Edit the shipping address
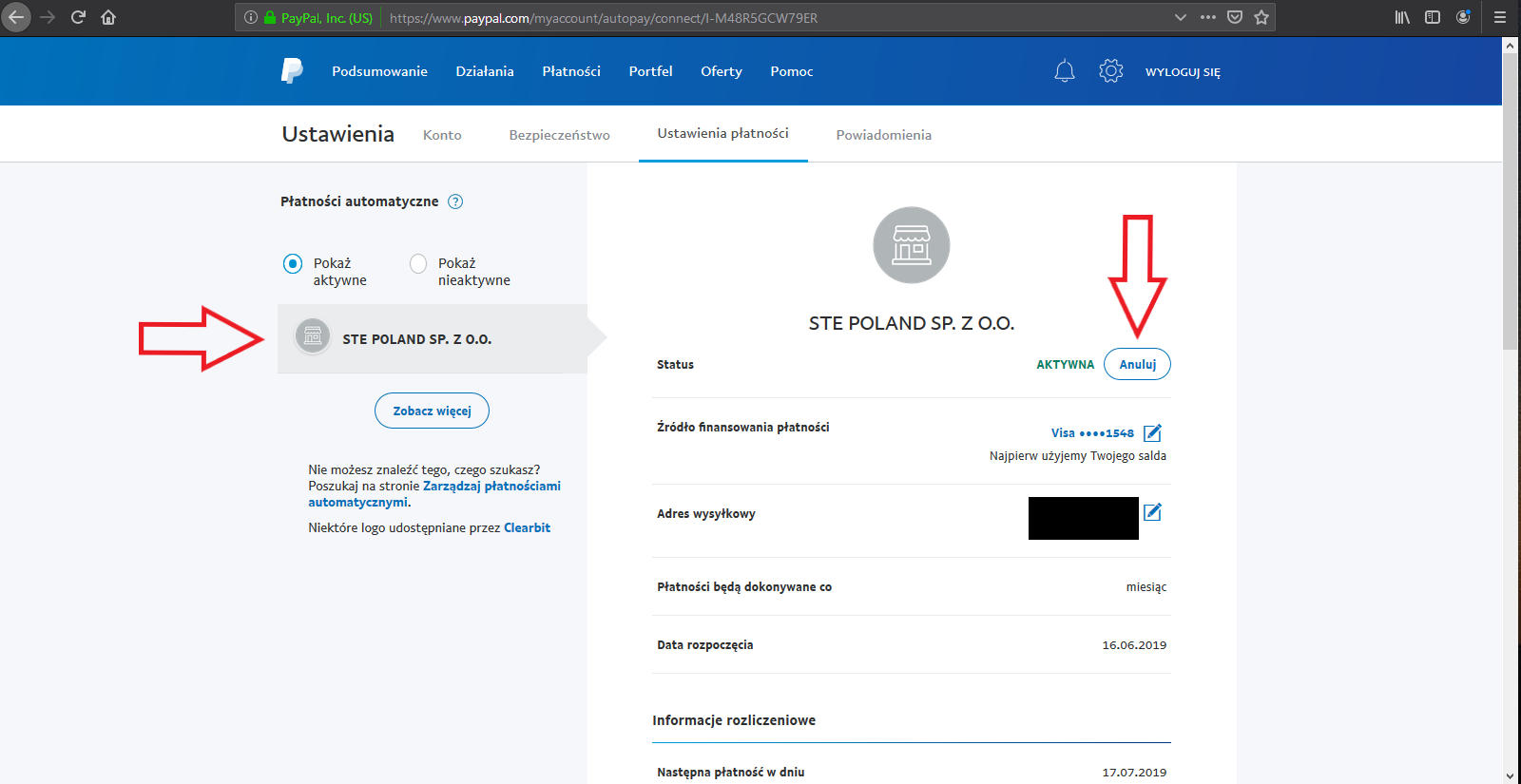Viewport: 1521px width, 784px height. tap(1152, 512)
